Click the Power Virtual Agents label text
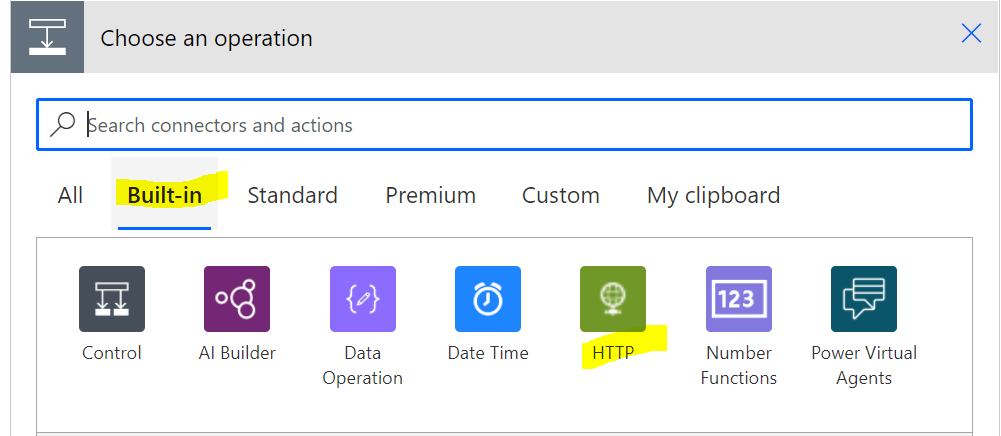 864,365
